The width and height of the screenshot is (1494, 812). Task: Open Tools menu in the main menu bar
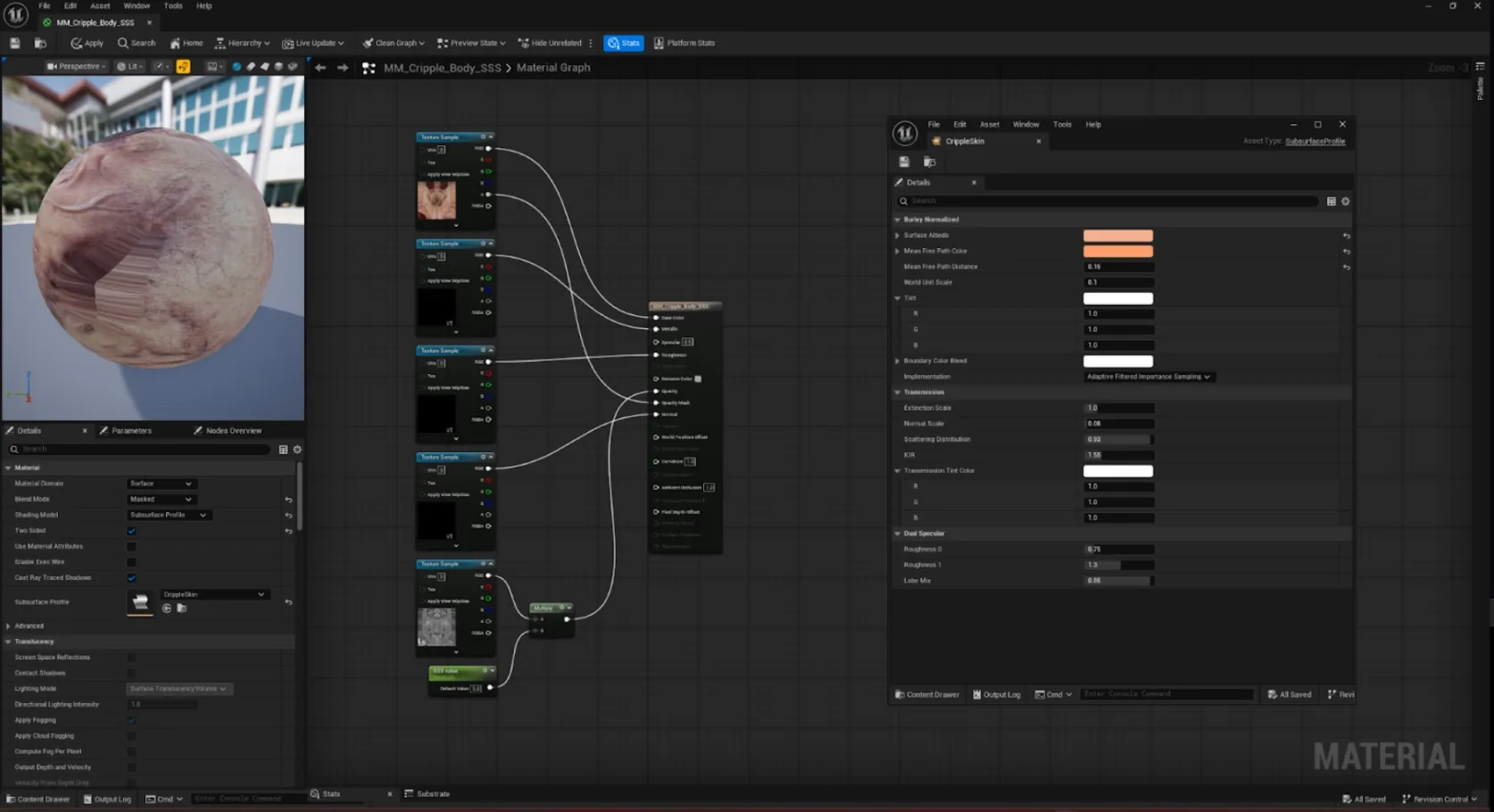[x=173, y=5]
